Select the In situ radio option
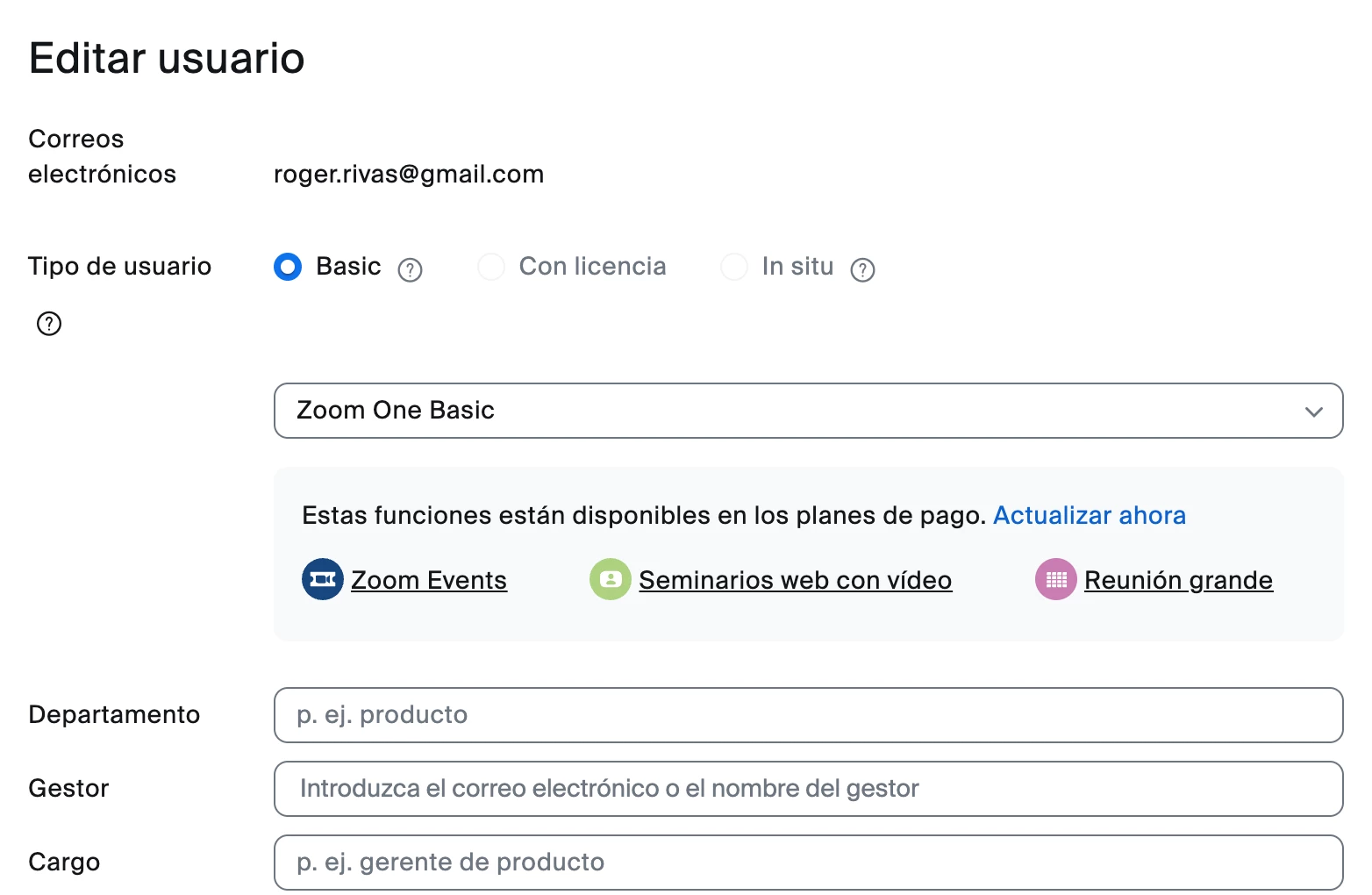1372x895 pixels. coord(734,266)
